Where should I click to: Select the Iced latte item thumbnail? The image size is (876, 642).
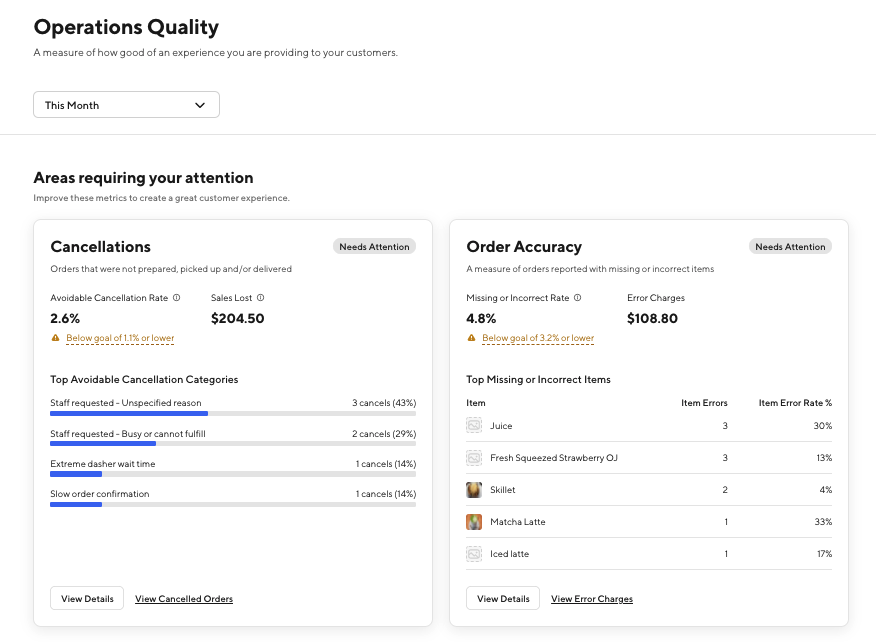[x=472, y=553]
